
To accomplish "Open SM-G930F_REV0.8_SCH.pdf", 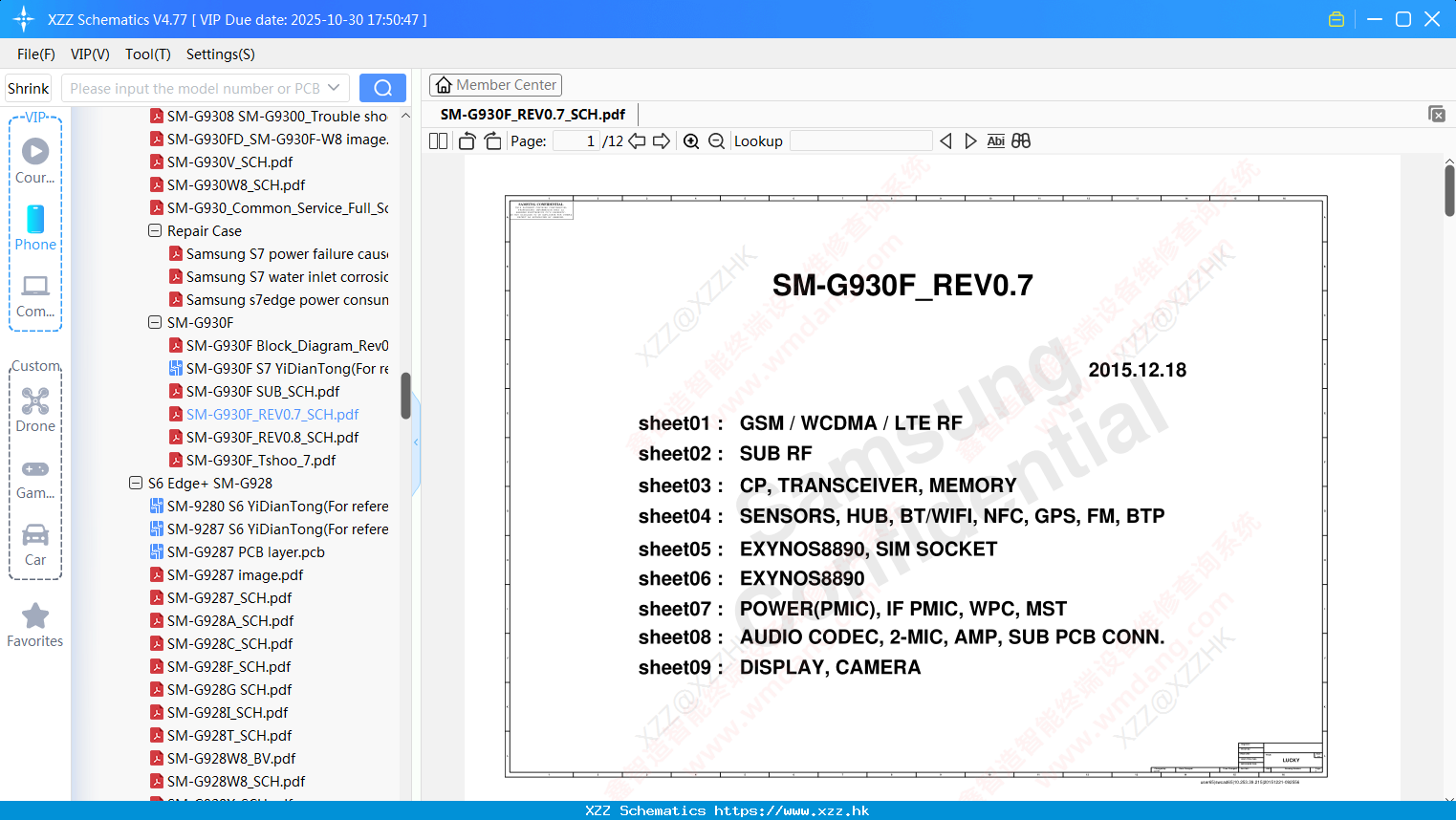I will (265, 437).
